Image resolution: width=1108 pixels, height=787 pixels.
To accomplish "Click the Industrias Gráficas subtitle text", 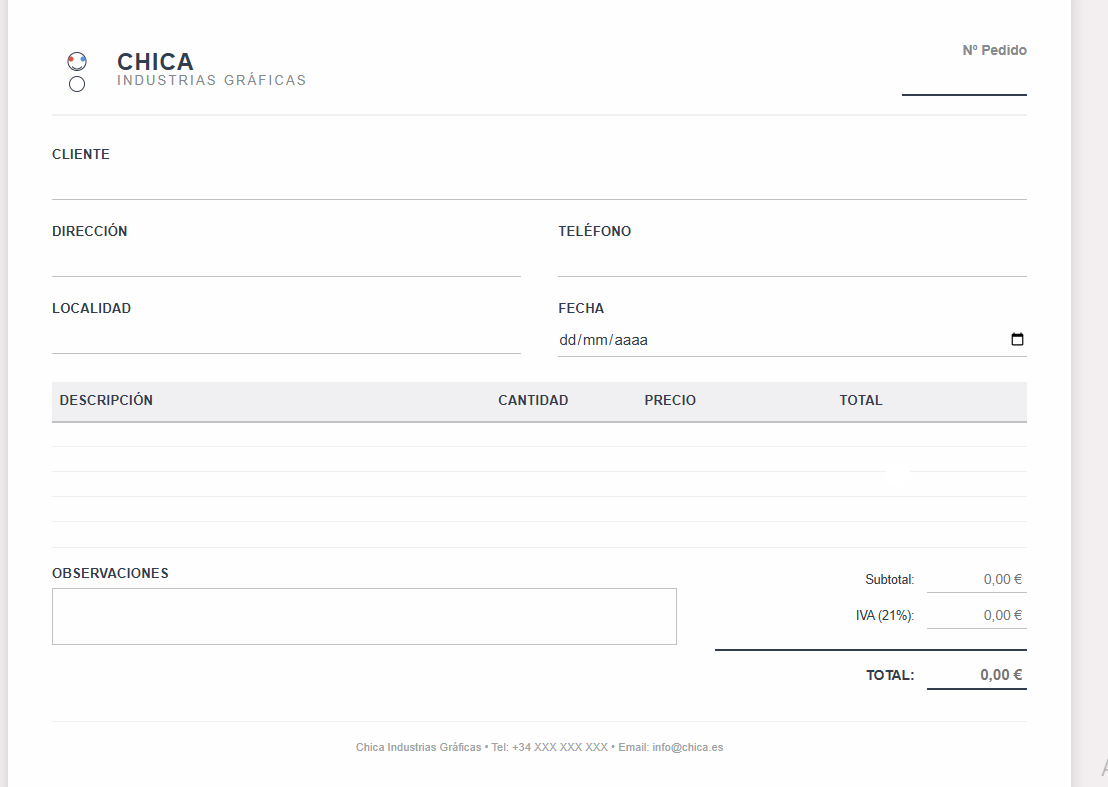I will (x=212, y=80).
